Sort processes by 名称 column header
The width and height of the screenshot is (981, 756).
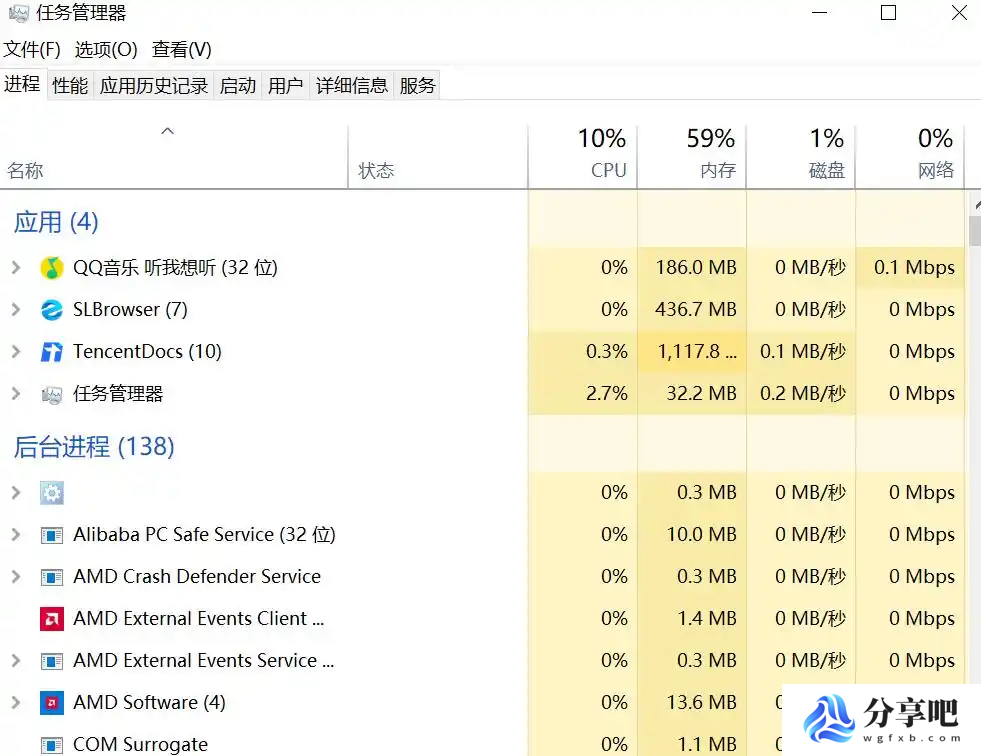coord(174,156)
